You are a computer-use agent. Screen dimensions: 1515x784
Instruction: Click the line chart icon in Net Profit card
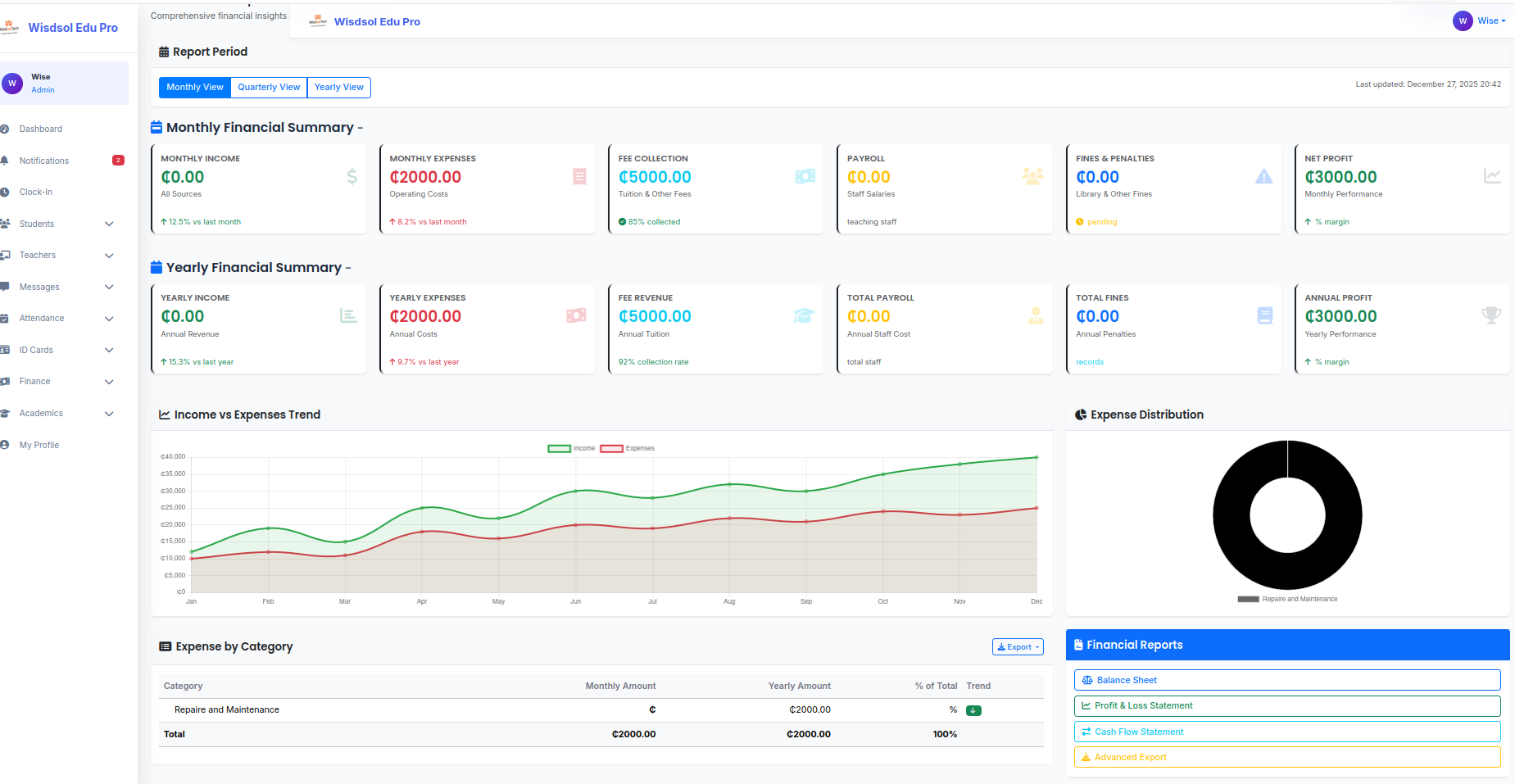[x=1492, y=176]
